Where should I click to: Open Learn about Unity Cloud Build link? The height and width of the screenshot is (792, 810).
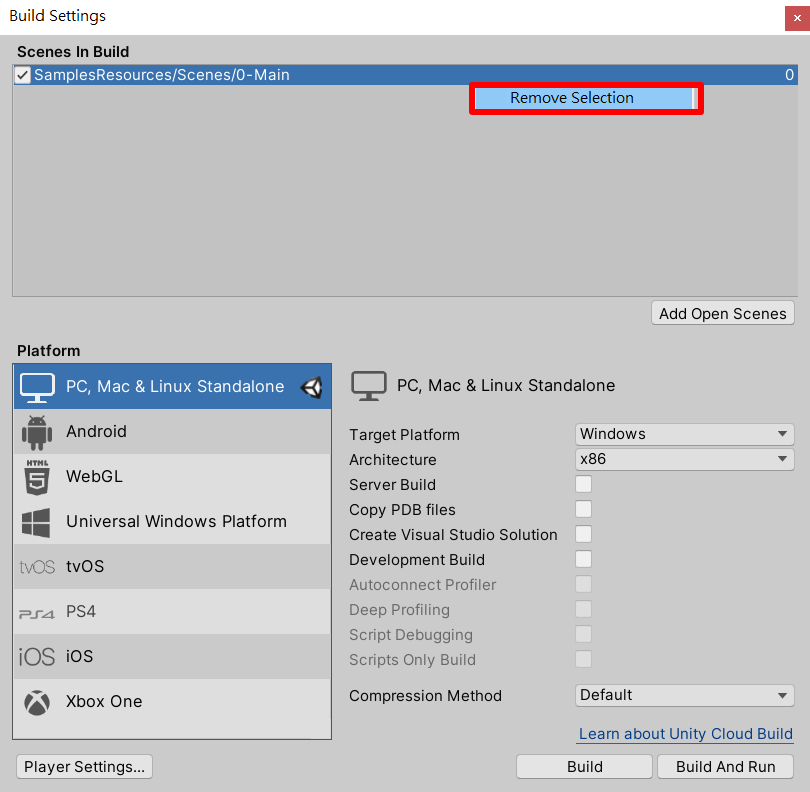coord(686,734)
